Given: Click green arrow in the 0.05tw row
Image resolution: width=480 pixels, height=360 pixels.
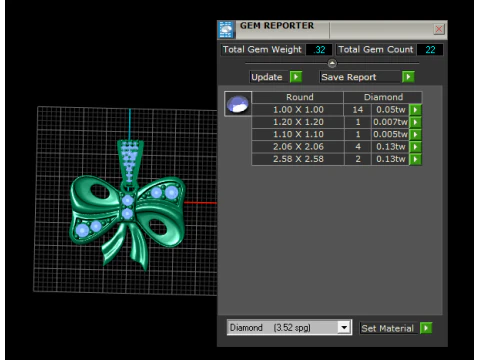Looking at the screenshot, I should tap(415, 110).
